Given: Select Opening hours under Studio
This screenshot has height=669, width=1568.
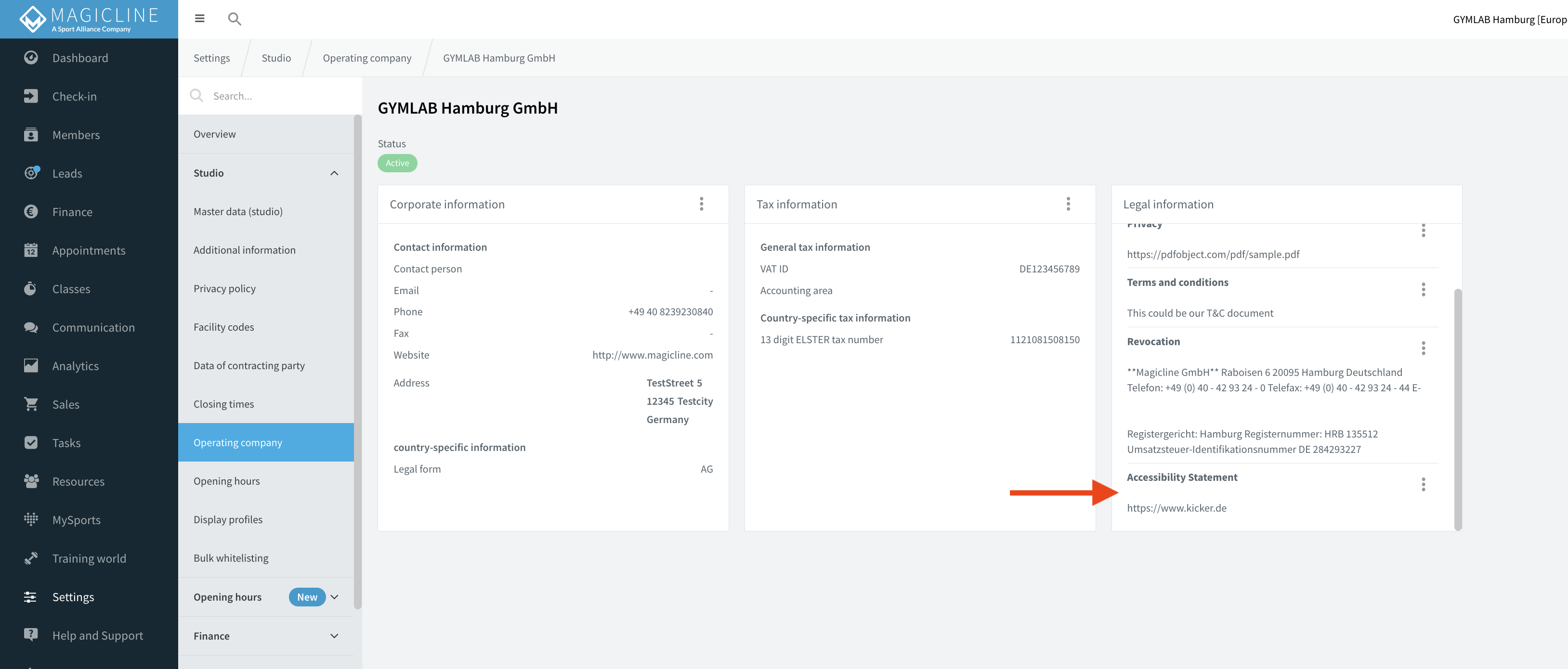Looking at the screenshot, I should (266, 481).
